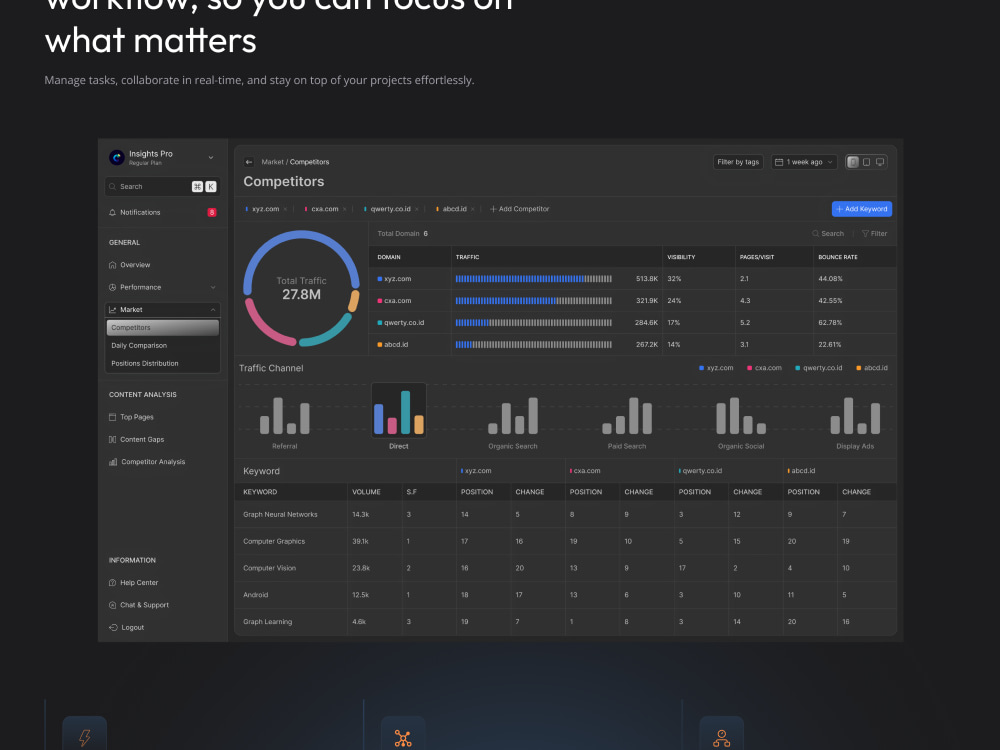Remove the qwerty.co.id competitor tag

[416, 209]
